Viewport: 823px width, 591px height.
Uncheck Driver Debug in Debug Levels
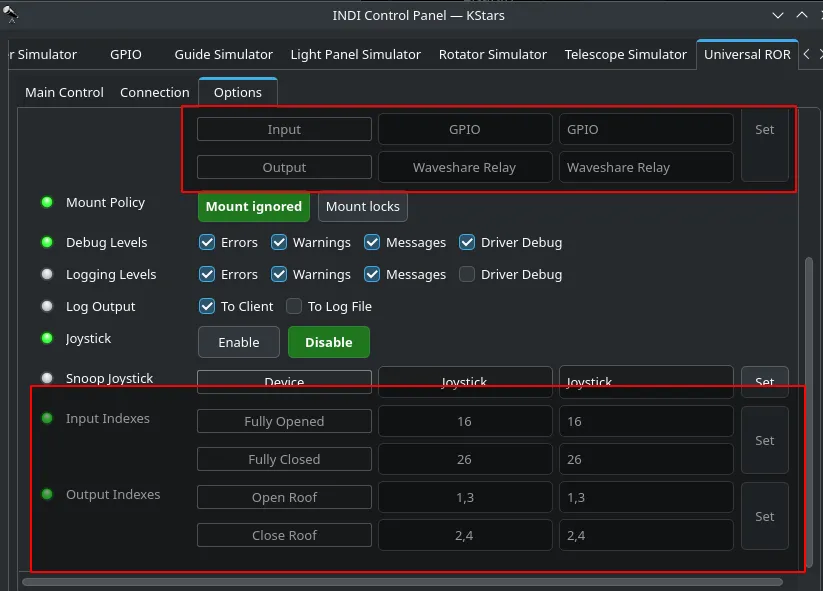point(467,242)
